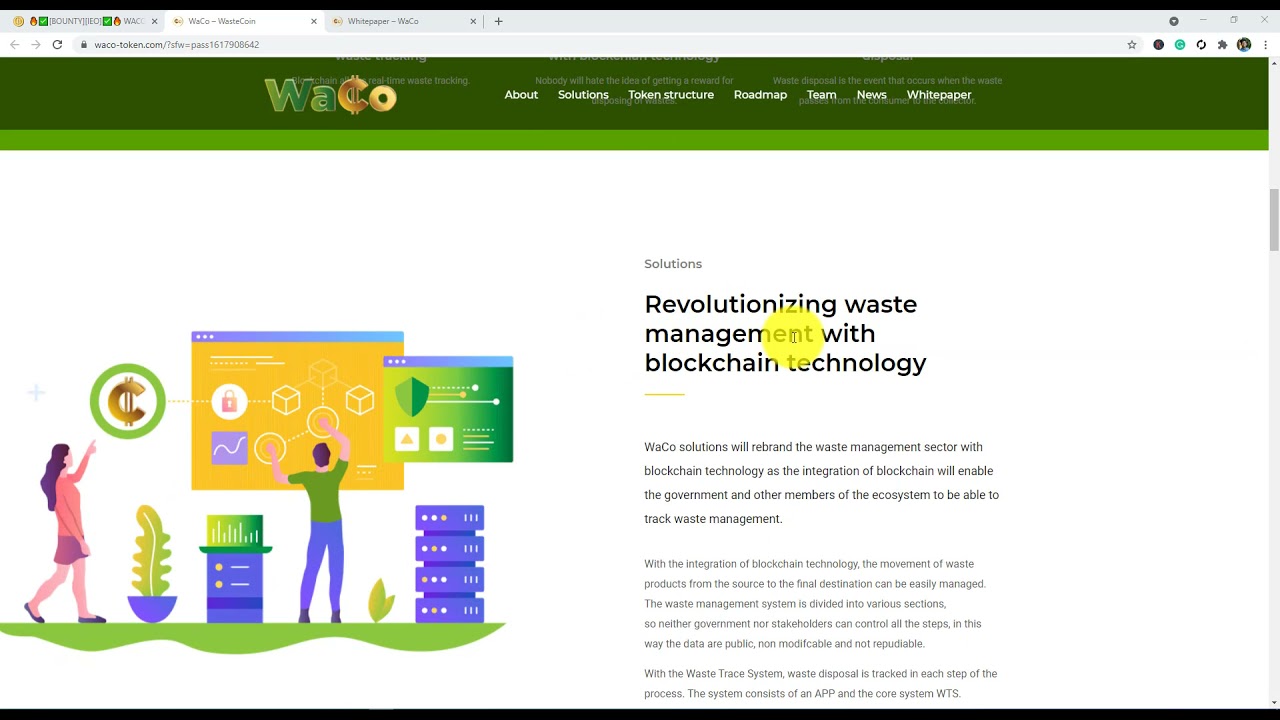Open the Team nav item
1280x720 pixels.
pyautogui.click(x=821, y=95)
